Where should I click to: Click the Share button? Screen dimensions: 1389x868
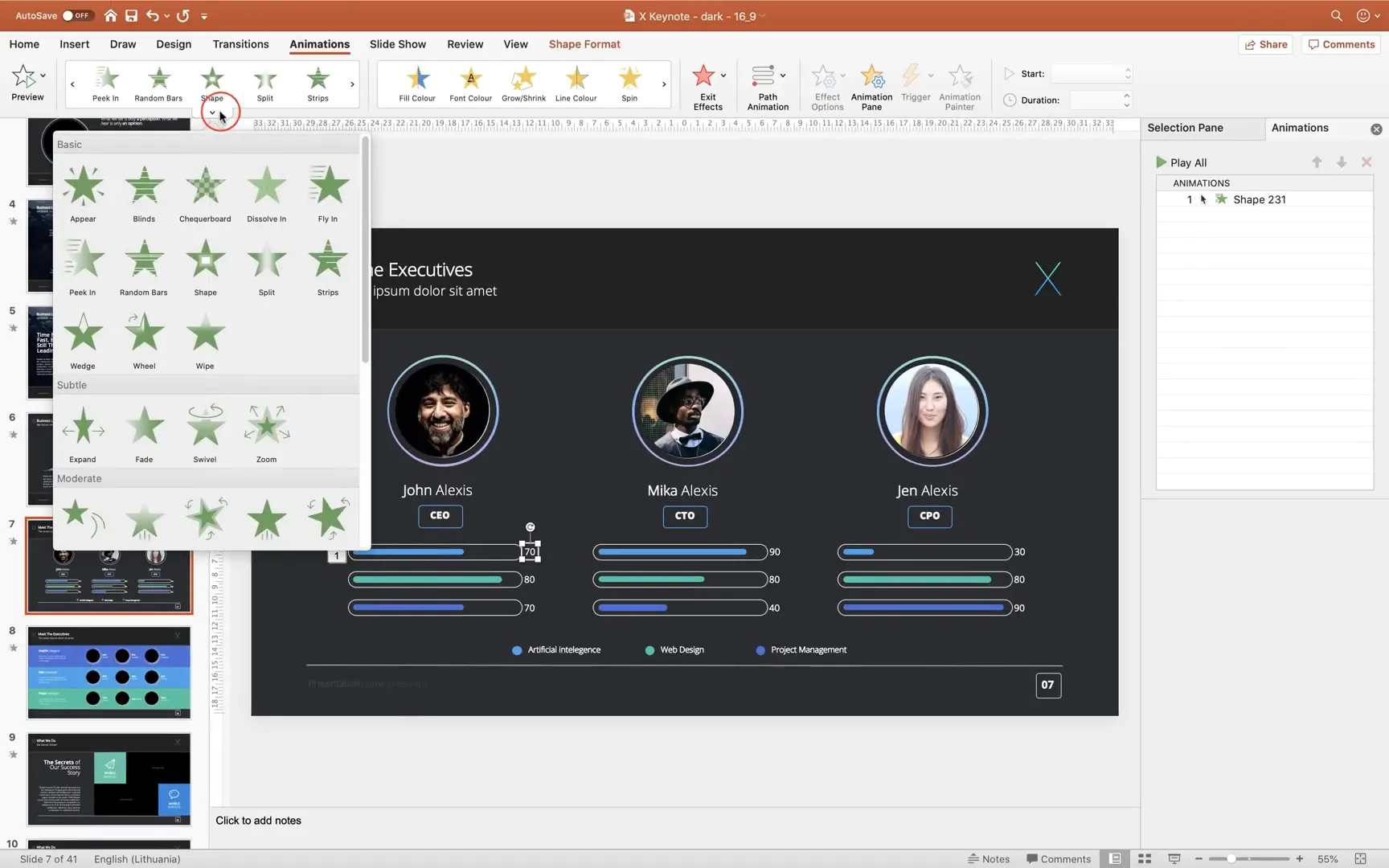tap(1266, 44)
